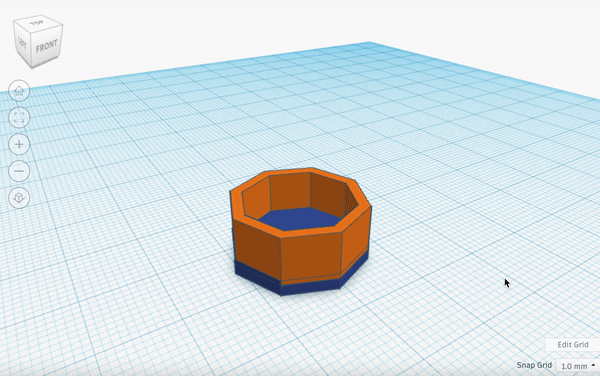Click FRONT face of the view cube
Screen dimensions: 600x376
(46, 46)
